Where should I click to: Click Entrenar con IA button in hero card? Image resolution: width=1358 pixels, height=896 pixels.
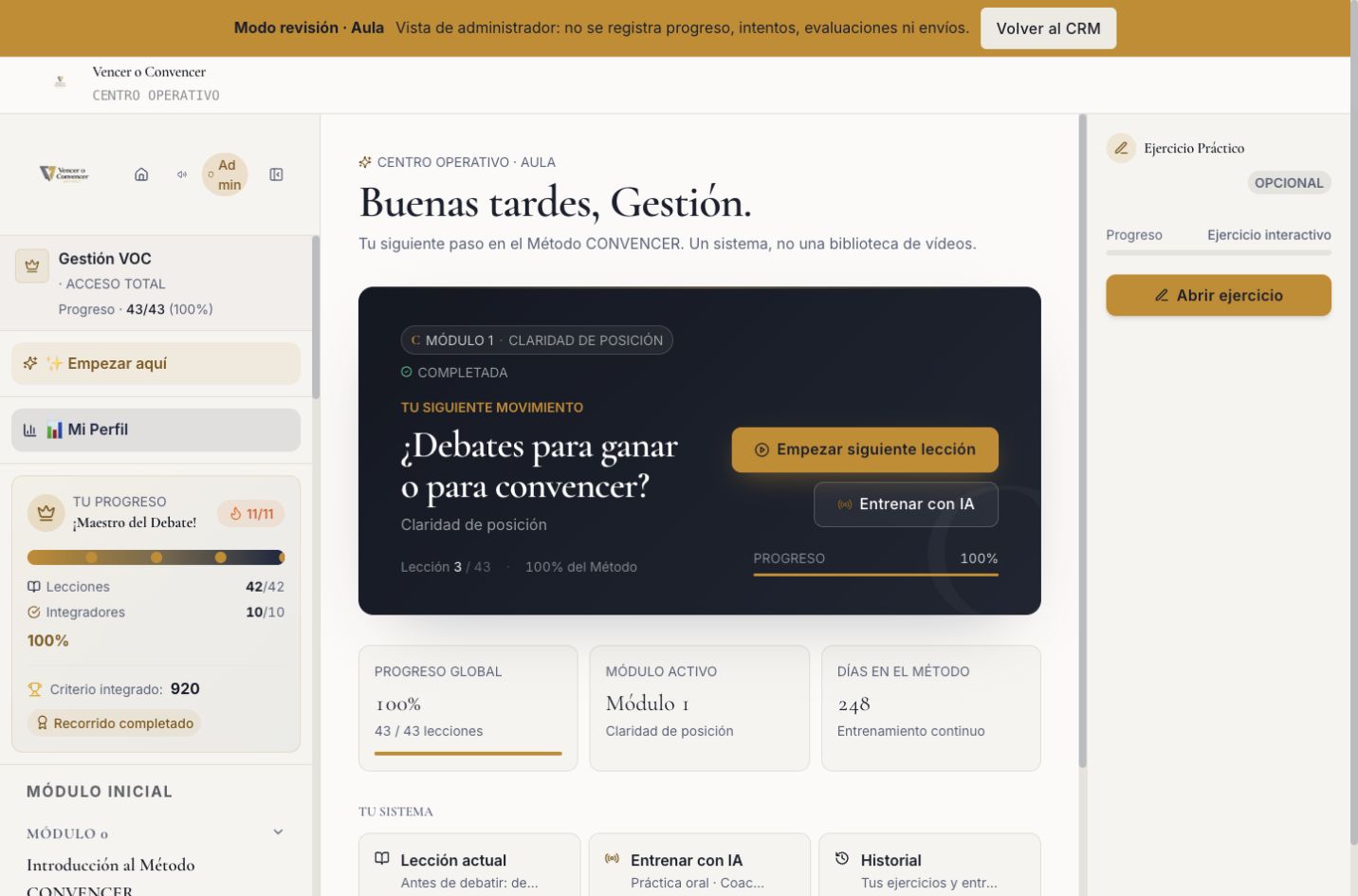tap(906, 504)
